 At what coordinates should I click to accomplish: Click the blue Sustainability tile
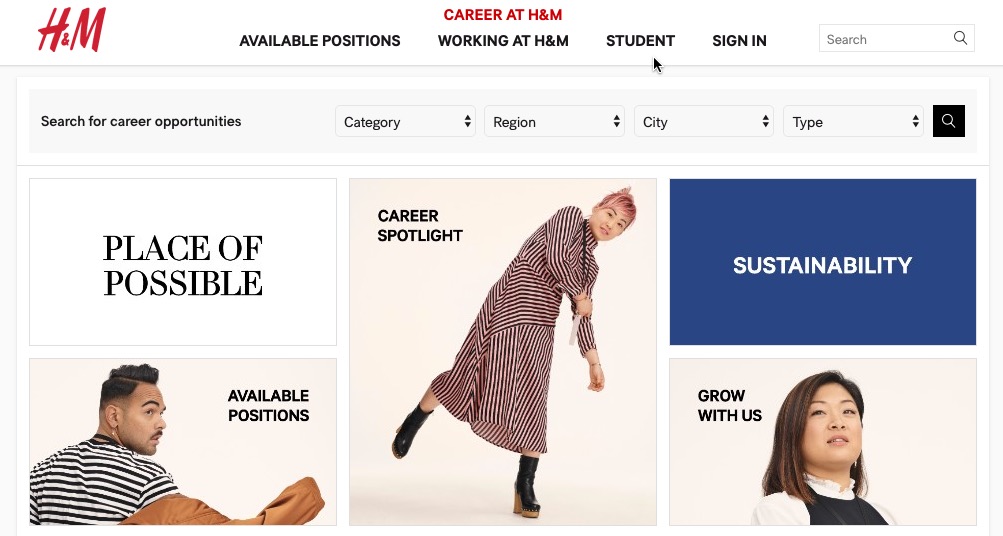[822, 262]
